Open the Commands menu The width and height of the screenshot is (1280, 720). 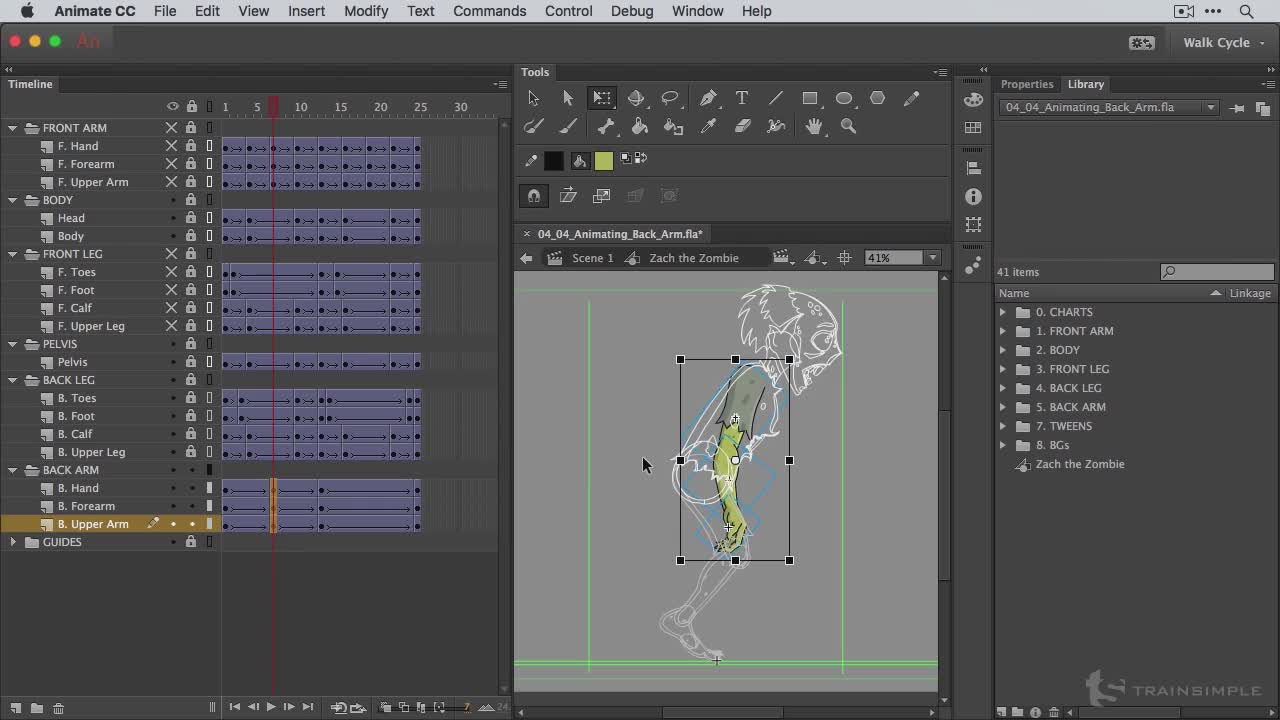(489, 11)
